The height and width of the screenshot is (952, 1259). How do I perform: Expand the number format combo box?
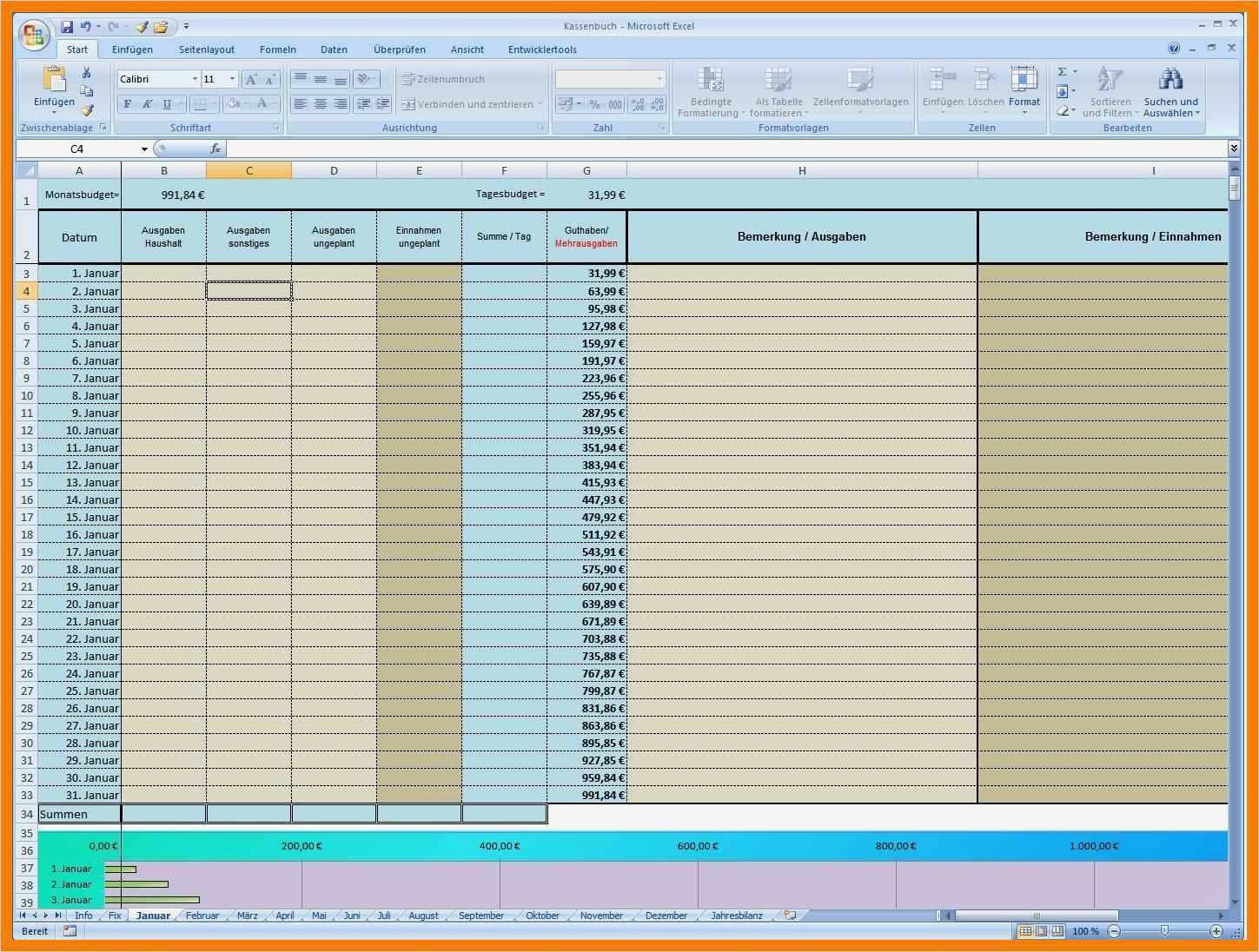tap(659, 79)
